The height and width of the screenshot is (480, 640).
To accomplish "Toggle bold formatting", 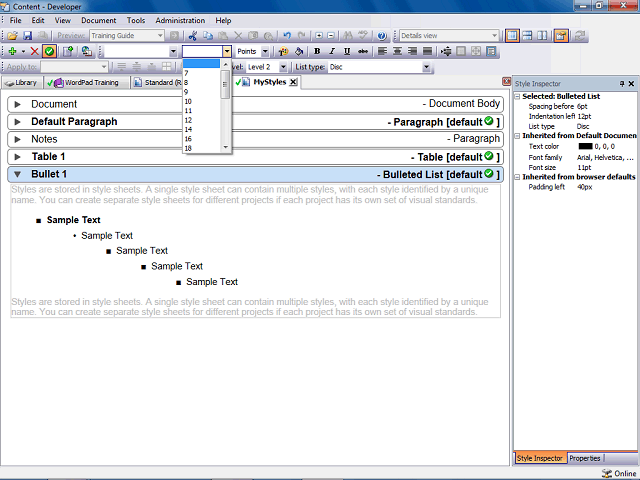I will click(x=317, y=51).
